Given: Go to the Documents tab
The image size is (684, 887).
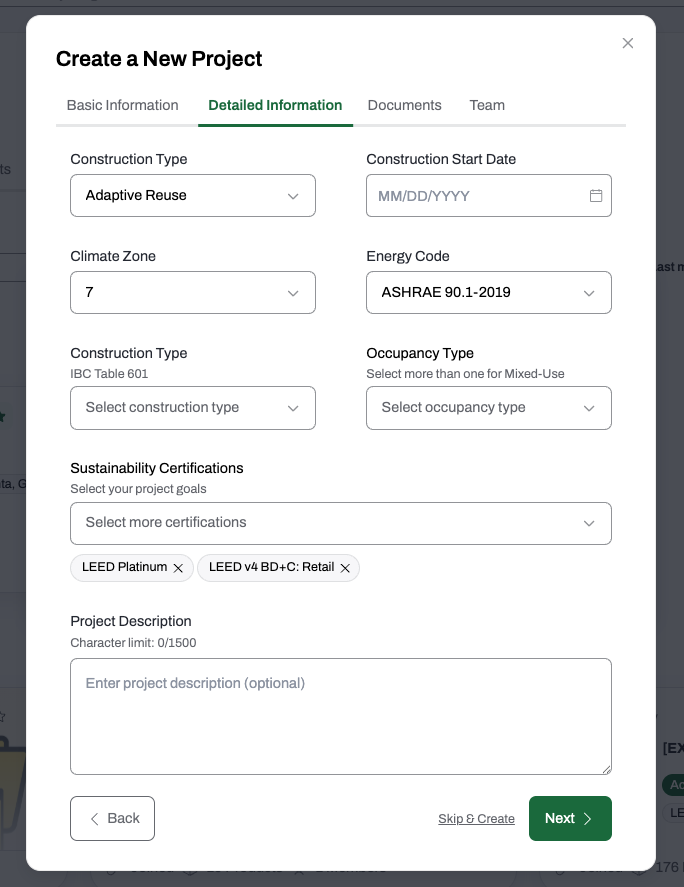Looking at the screenshot, I should click(x=405, y=105).
